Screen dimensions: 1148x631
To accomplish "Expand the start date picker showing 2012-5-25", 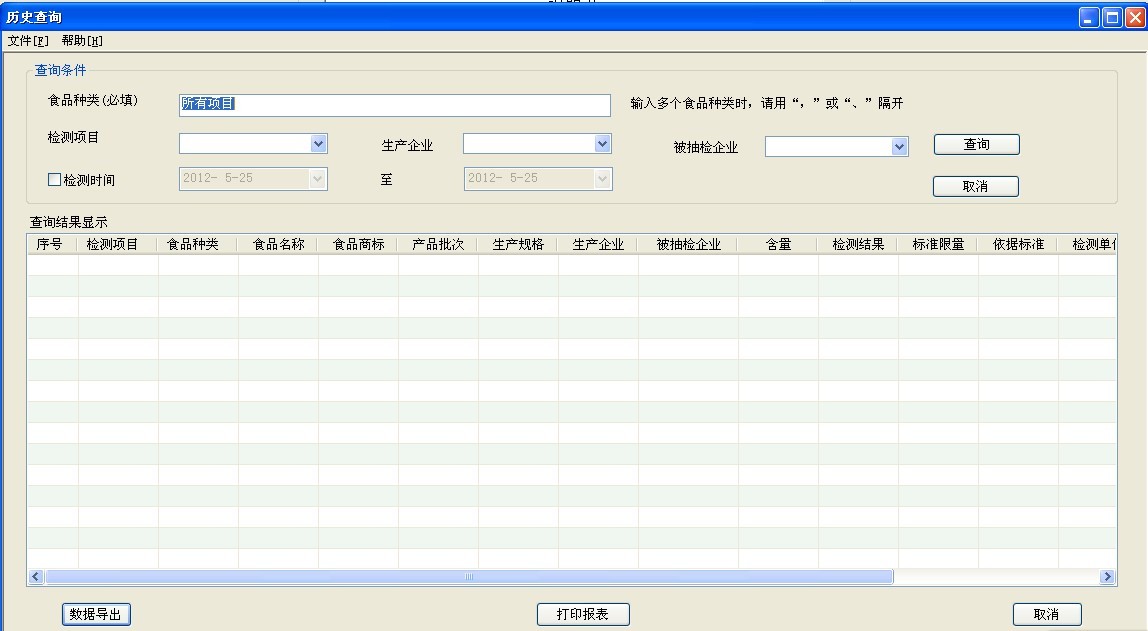I will 319,181.
